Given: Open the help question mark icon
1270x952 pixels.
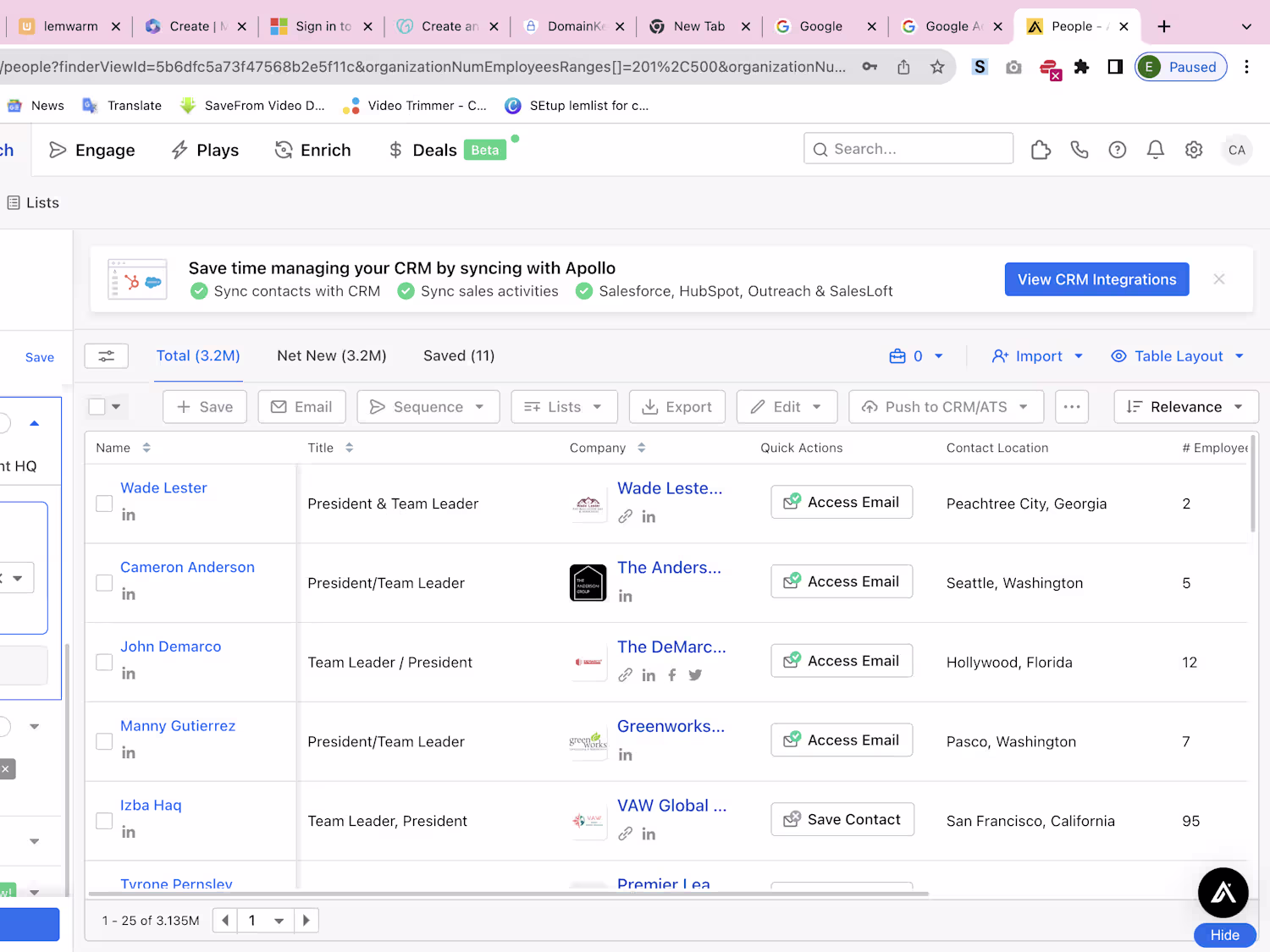Looking at the screenshot, I should tap(1118, 150).
